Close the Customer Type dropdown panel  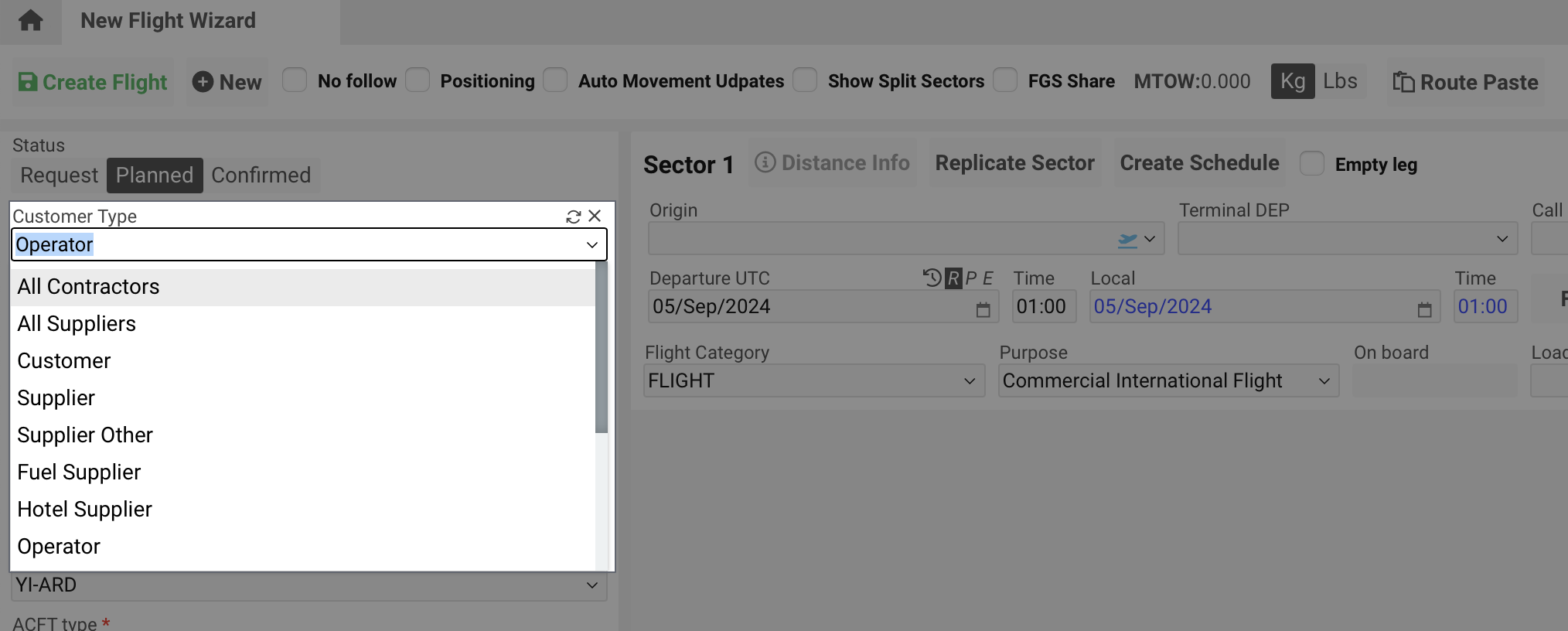595,217
